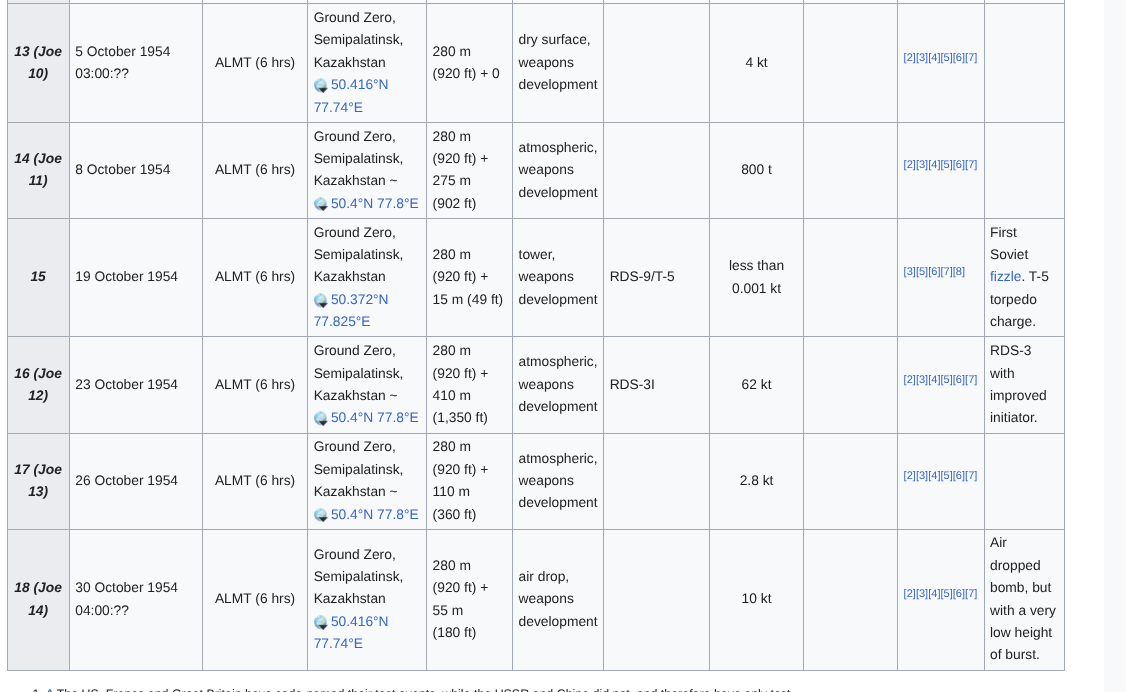Image resolution: width=1126 pixels, height=692 pixels.
Task: Click the globe icon in the Joe 11 row
Action: coord(320,204)
